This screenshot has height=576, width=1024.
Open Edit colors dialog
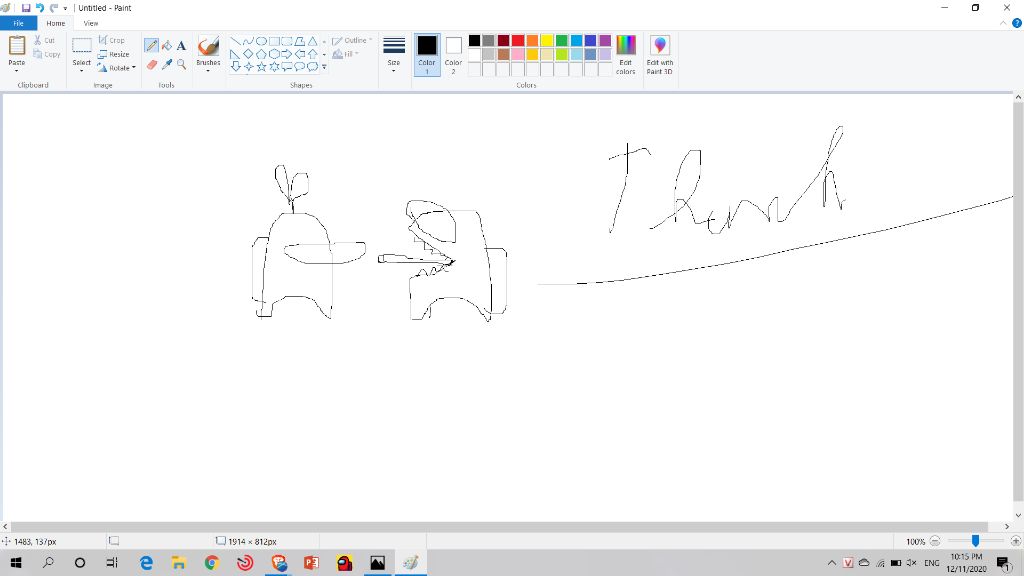[626, 54]
